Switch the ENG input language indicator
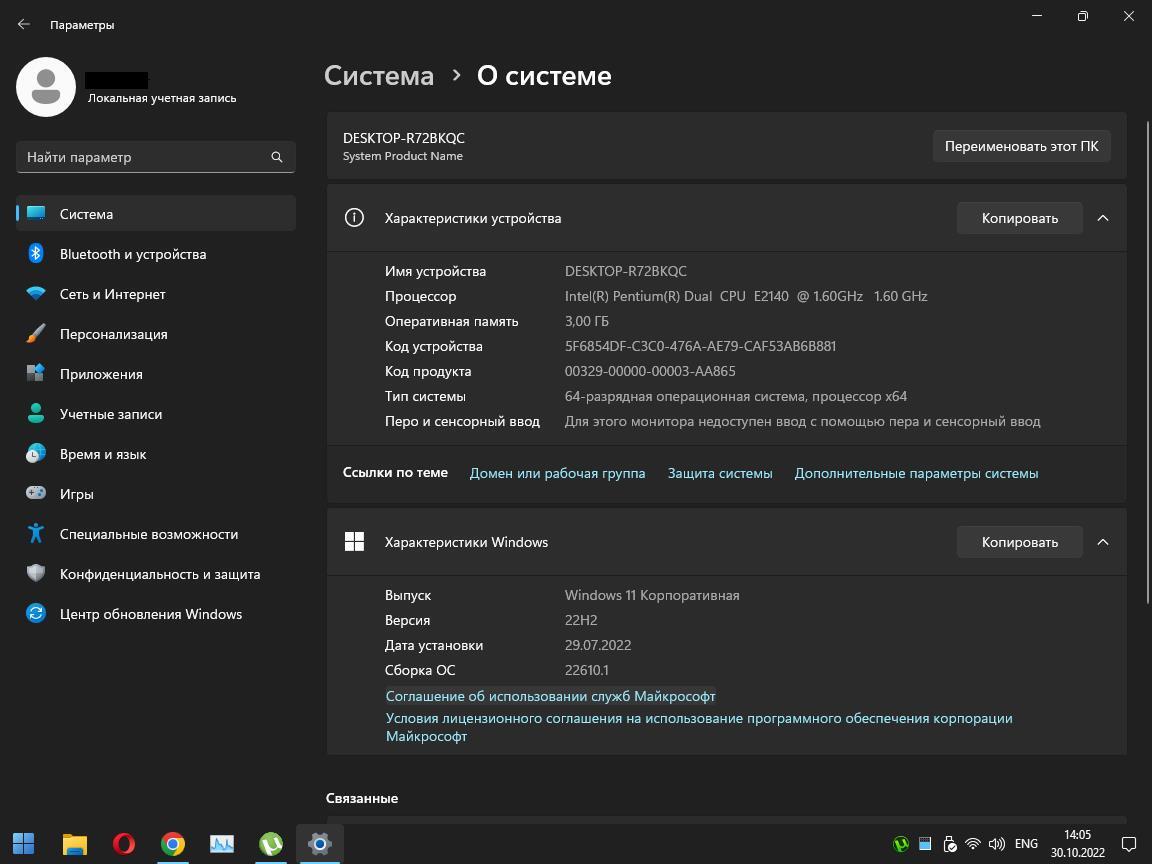Screen dimensions: 1152x864 click(x=1026, y=843)
